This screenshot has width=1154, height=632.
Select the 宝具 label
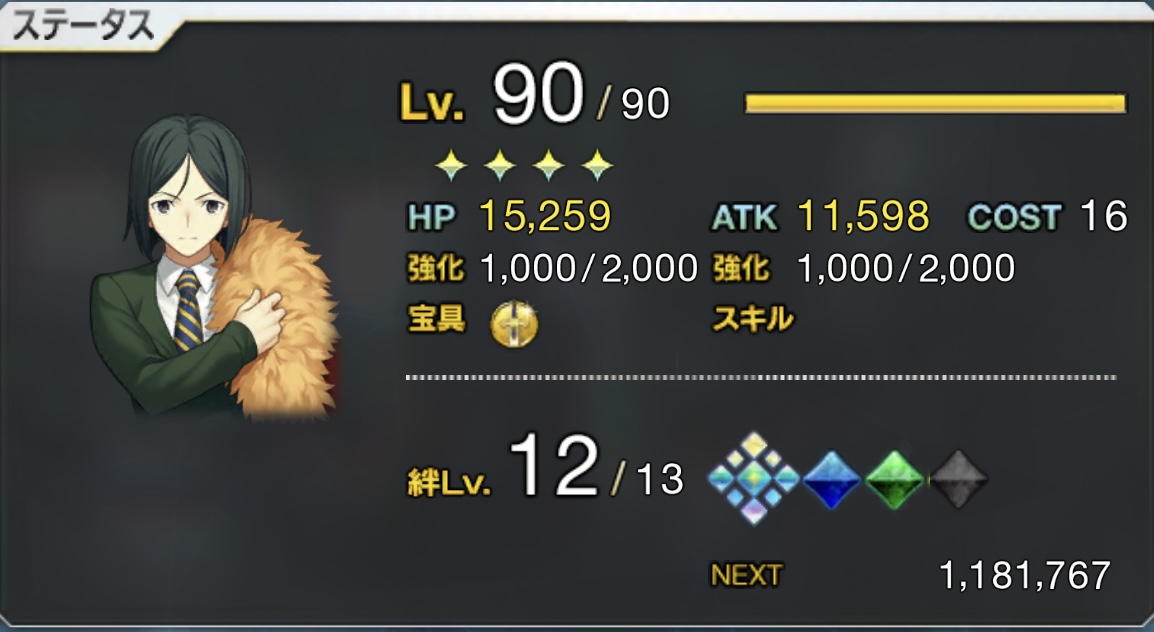[436, 319]
